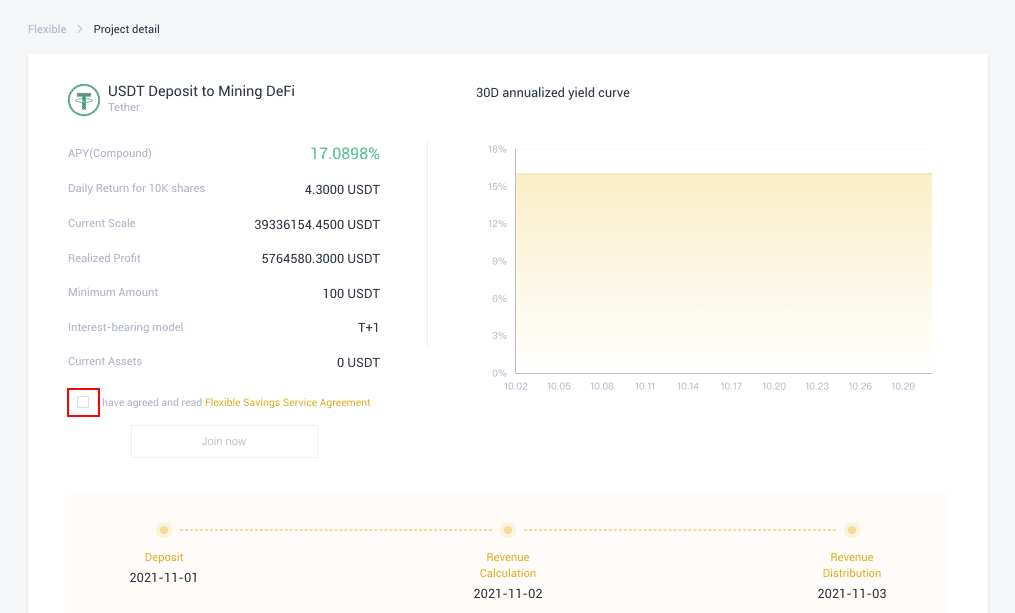
Task: Check the service agreement checkbox
Action: tap(83, 402)
